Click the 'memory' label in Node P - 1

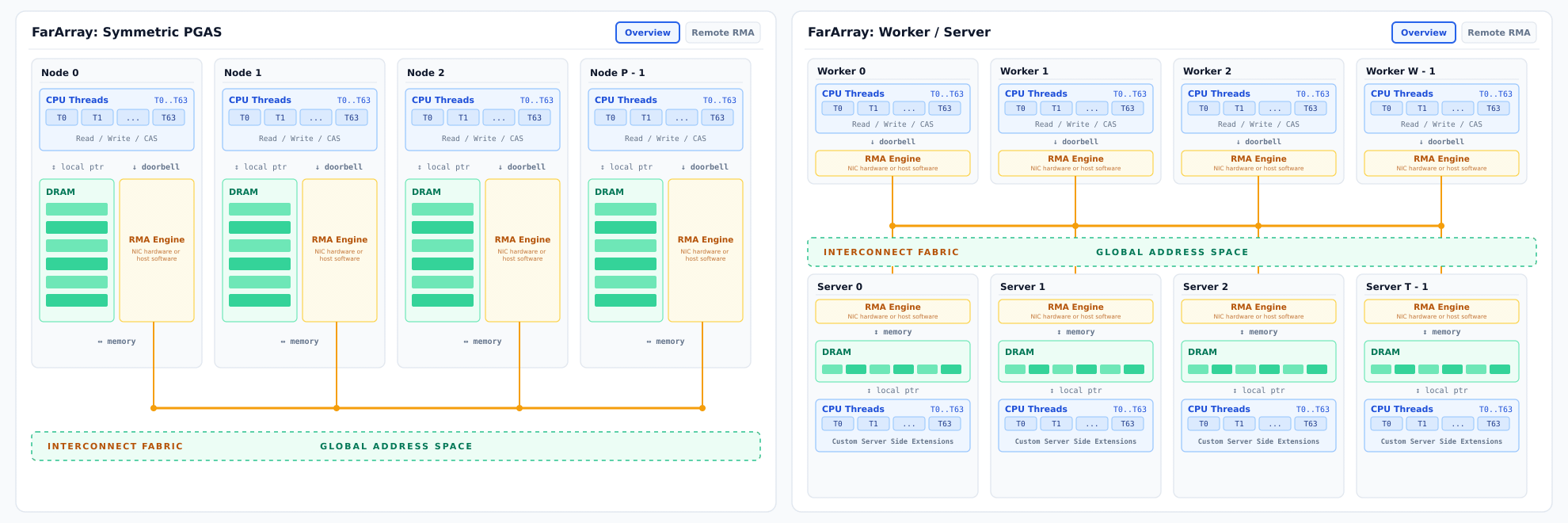pyautogui.click(x=665, y=342)
